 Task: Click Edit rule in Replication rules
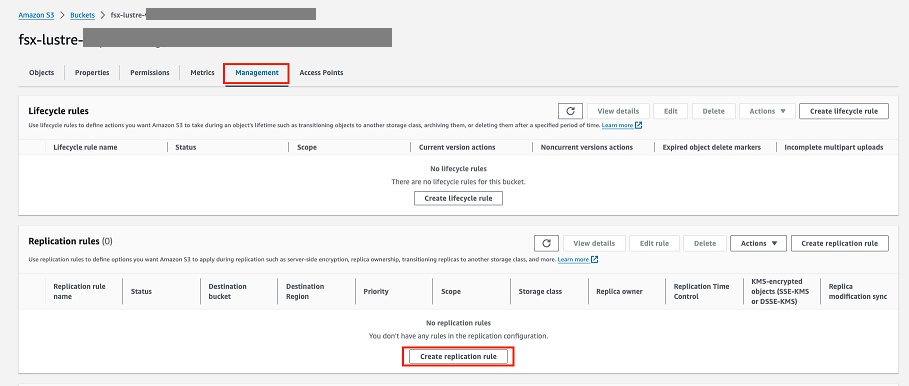click(x=654, y=243)
